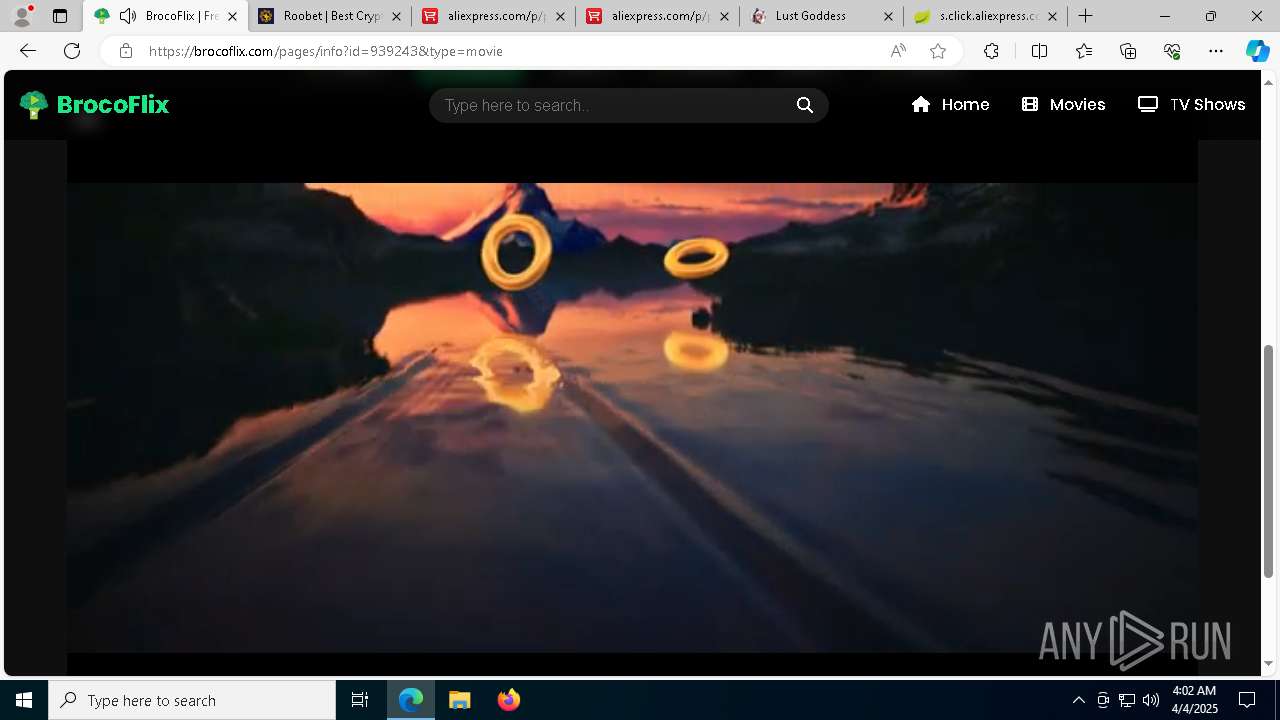Switch to the Roobet Best Crypto tab
This screenshot has height=720, width=1280.
(329, 16)
